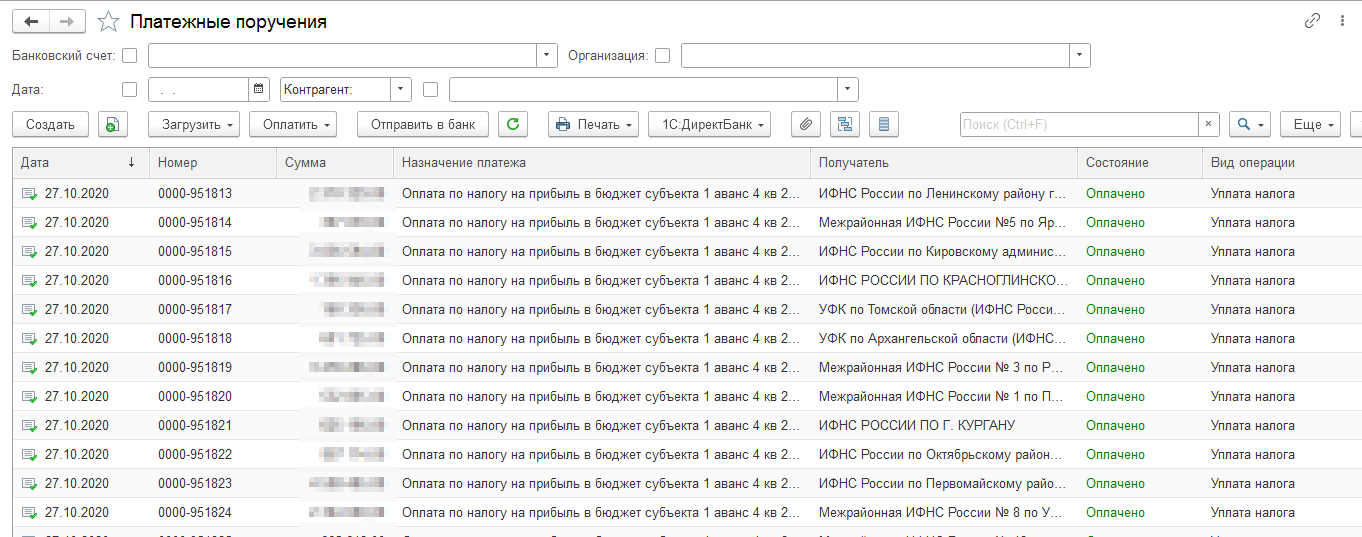
Task: Check the Дата filter checkbox
Action: (x=129, y=89)
